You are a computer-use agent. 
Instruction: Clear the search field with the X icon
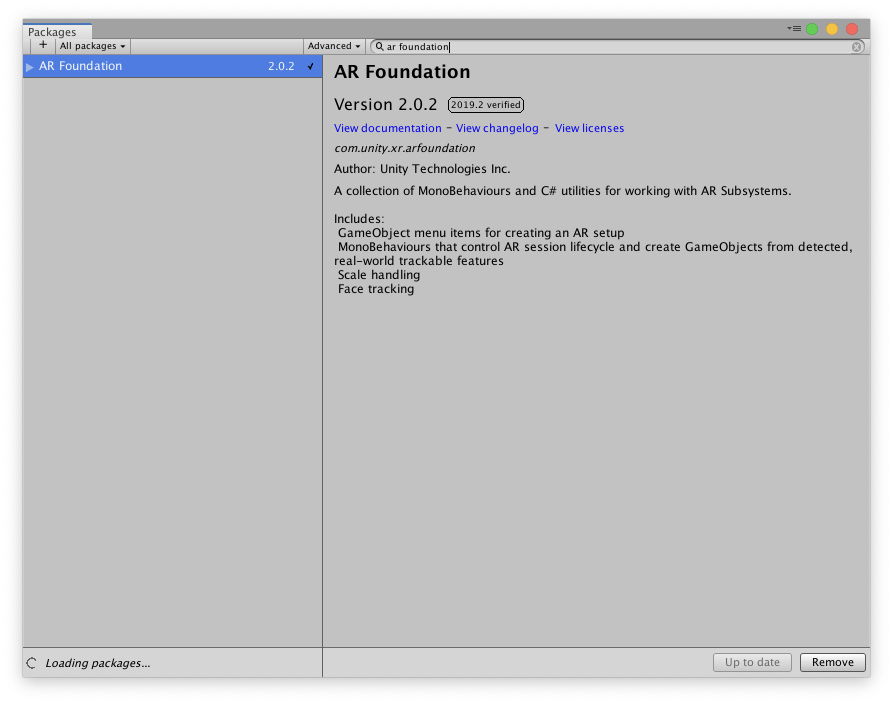(x=857, y=47)
